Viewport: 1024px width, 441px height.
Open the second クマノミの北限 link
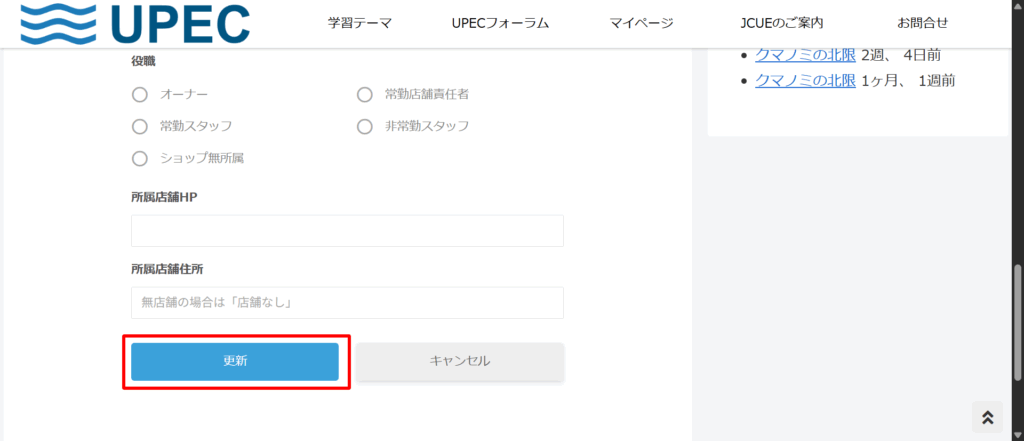click(x=806, y=80)
